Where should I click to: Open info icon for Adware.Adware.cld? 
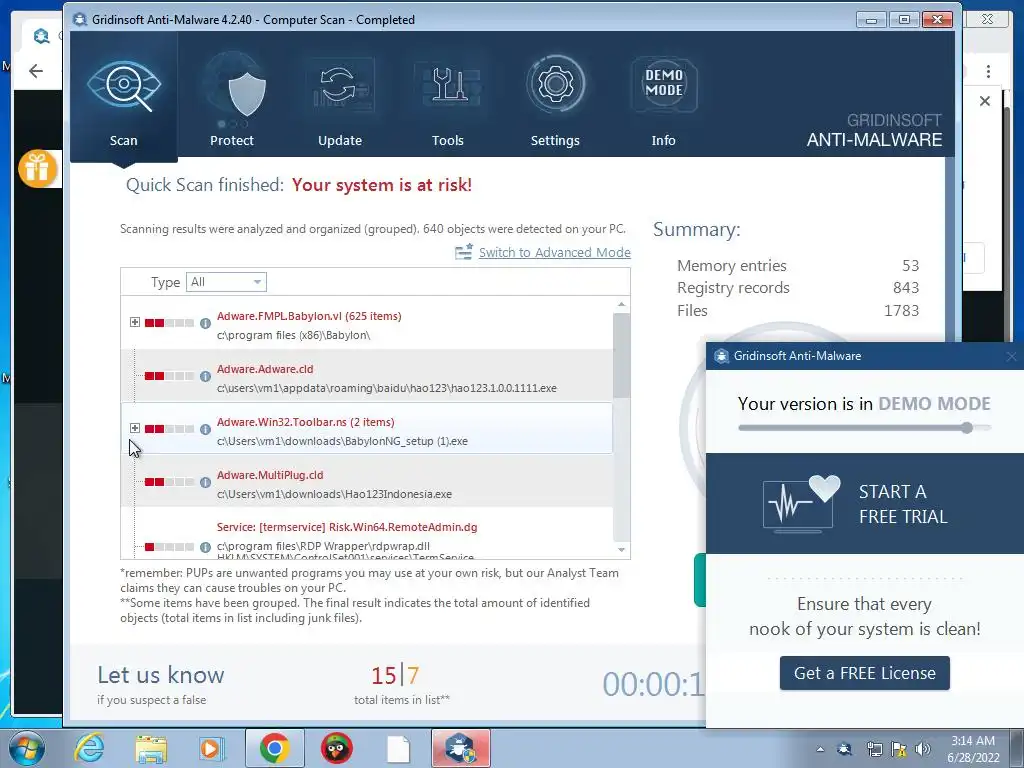point(205,376)
